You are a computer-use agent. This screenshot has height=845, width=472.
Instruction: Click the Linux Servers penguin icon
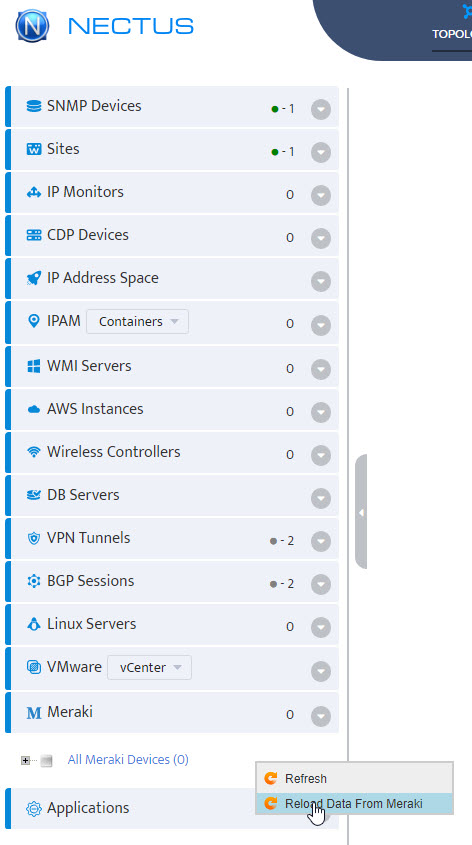tap(34, 625)
